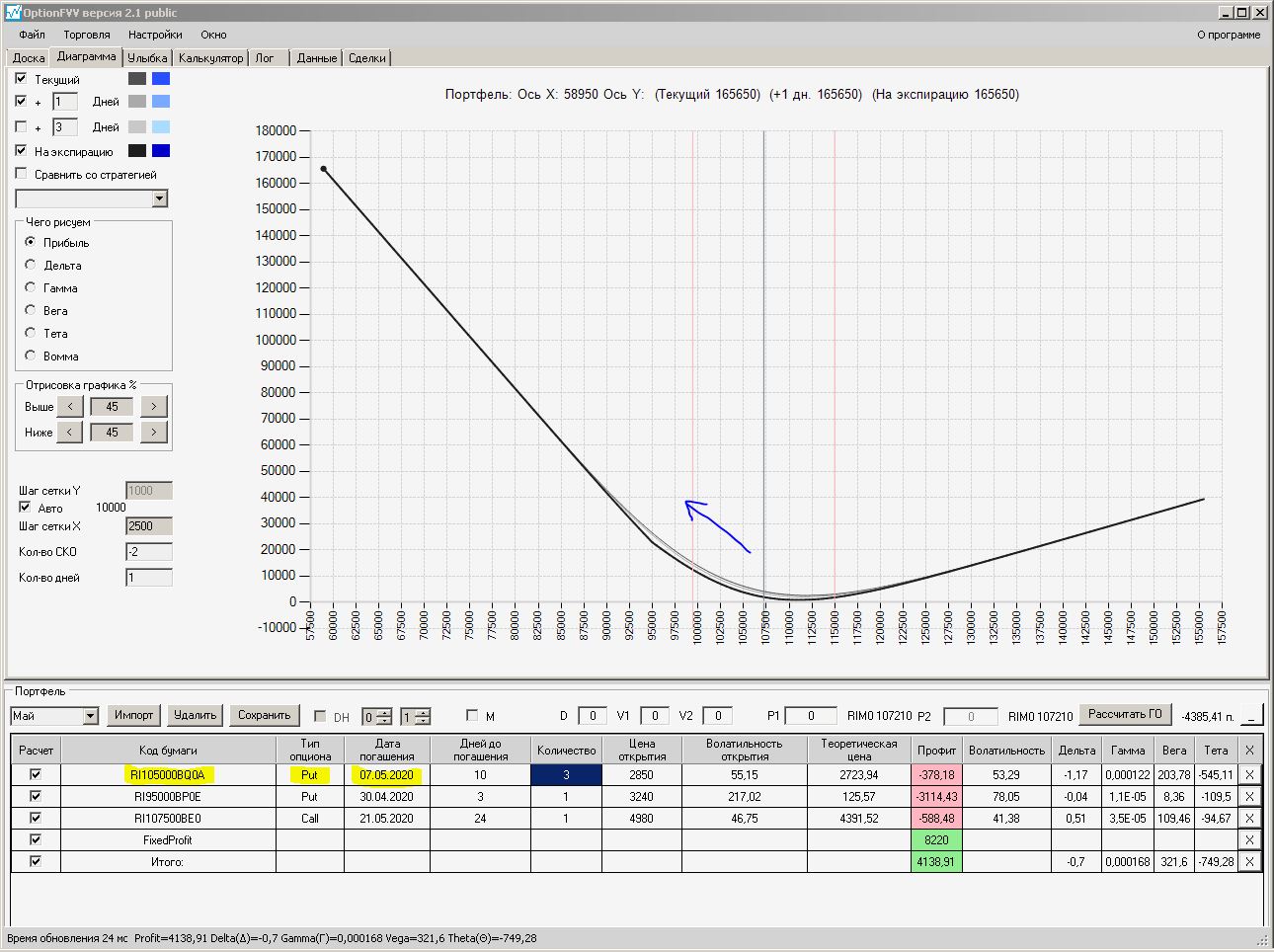Delete the RI105000BQ0A row with its X button
Image resolution: width=1274 pixels, height=952 pixels.
1249,775
